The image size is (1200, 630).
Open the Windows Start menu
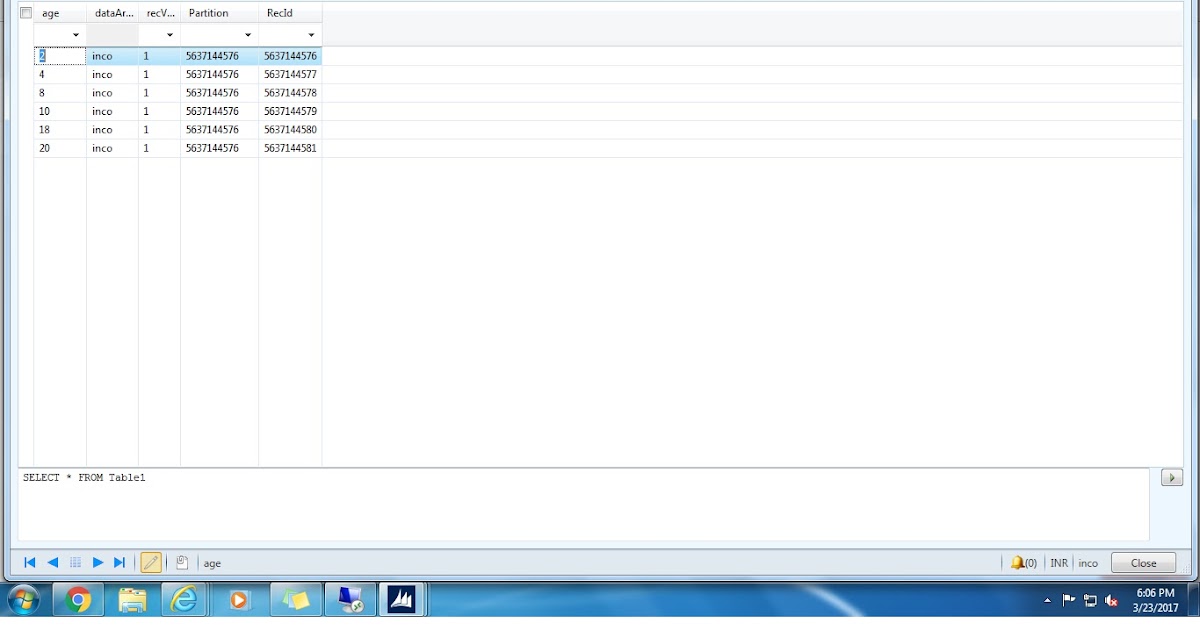[21, 600]
